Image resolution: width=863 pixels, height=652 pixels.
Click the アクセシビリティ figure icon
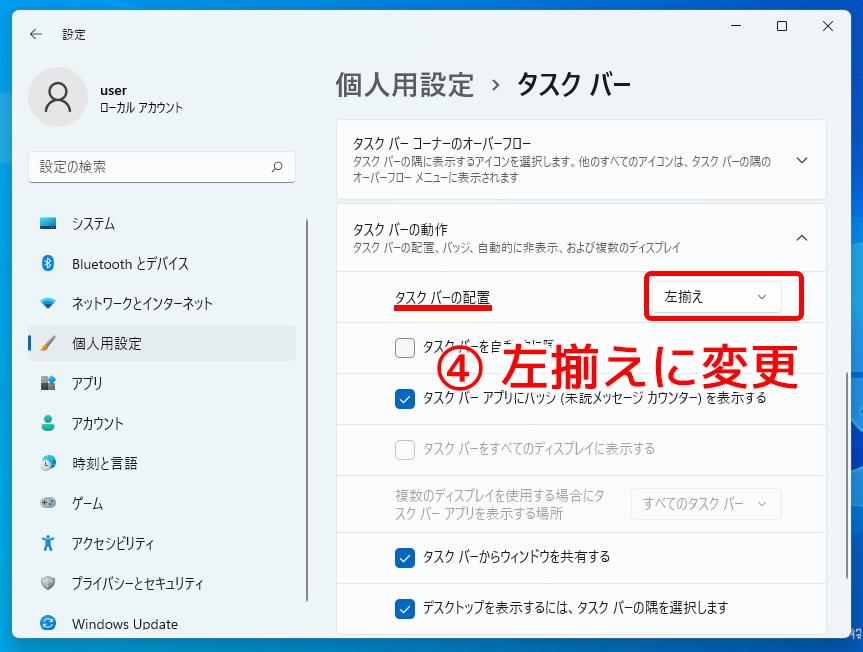coord(48,543)
